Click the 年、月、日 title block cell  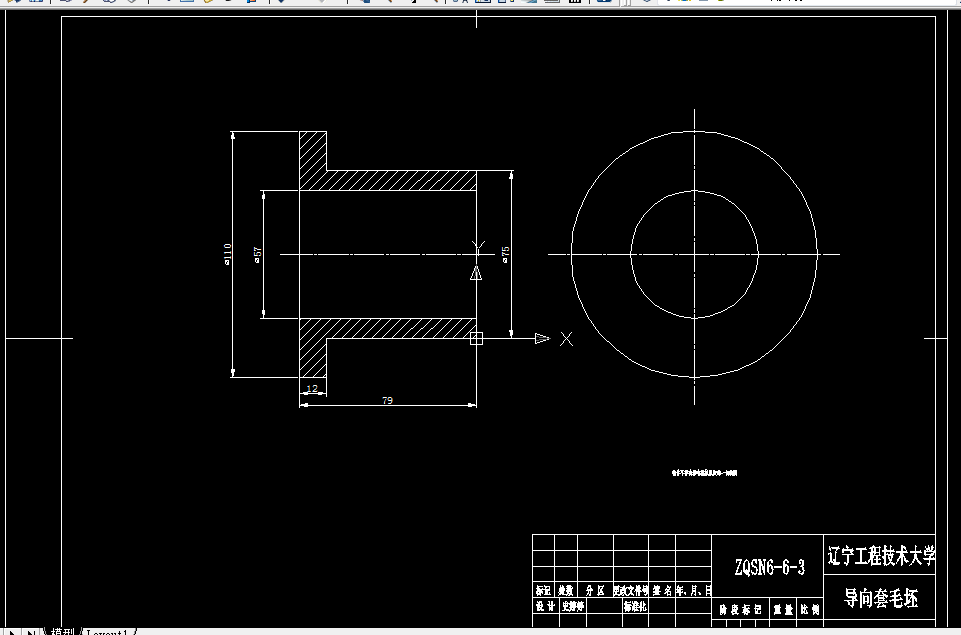coord(694,590)
